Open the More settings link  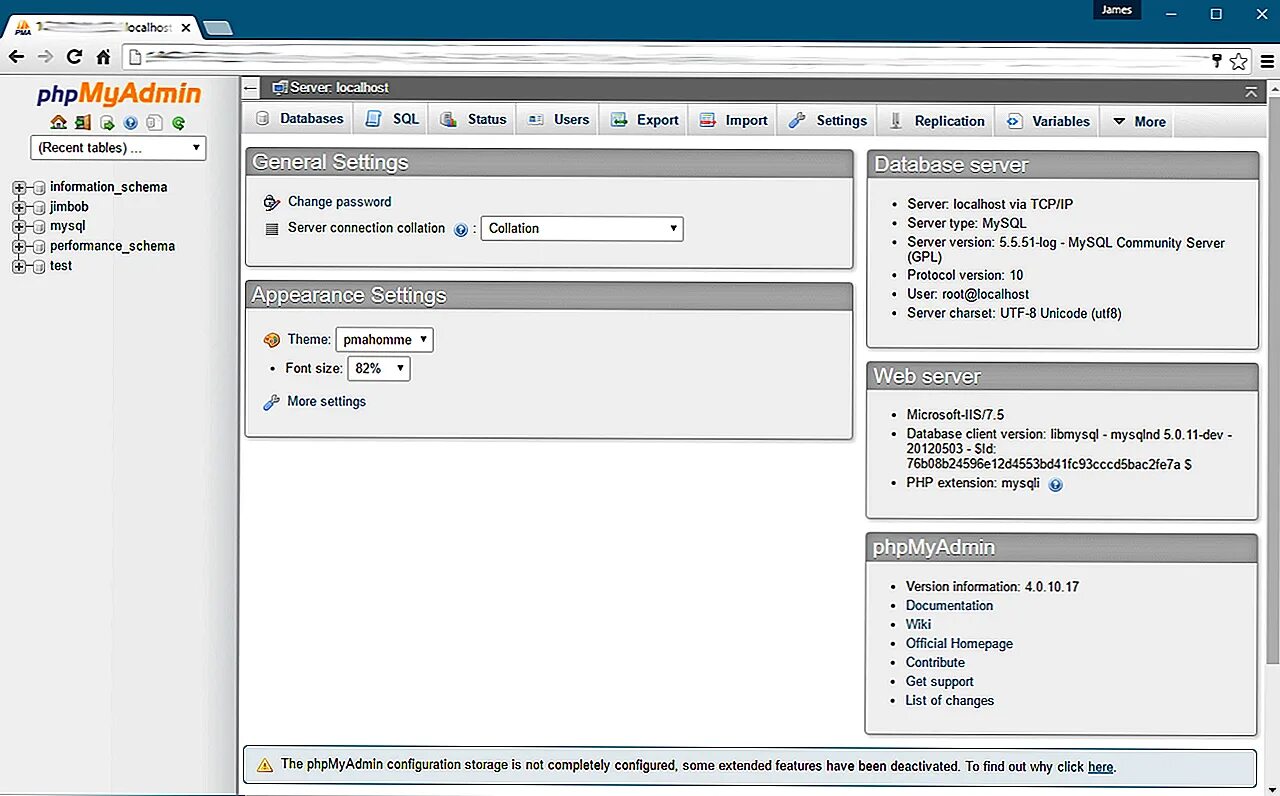(x=326, y=402)
